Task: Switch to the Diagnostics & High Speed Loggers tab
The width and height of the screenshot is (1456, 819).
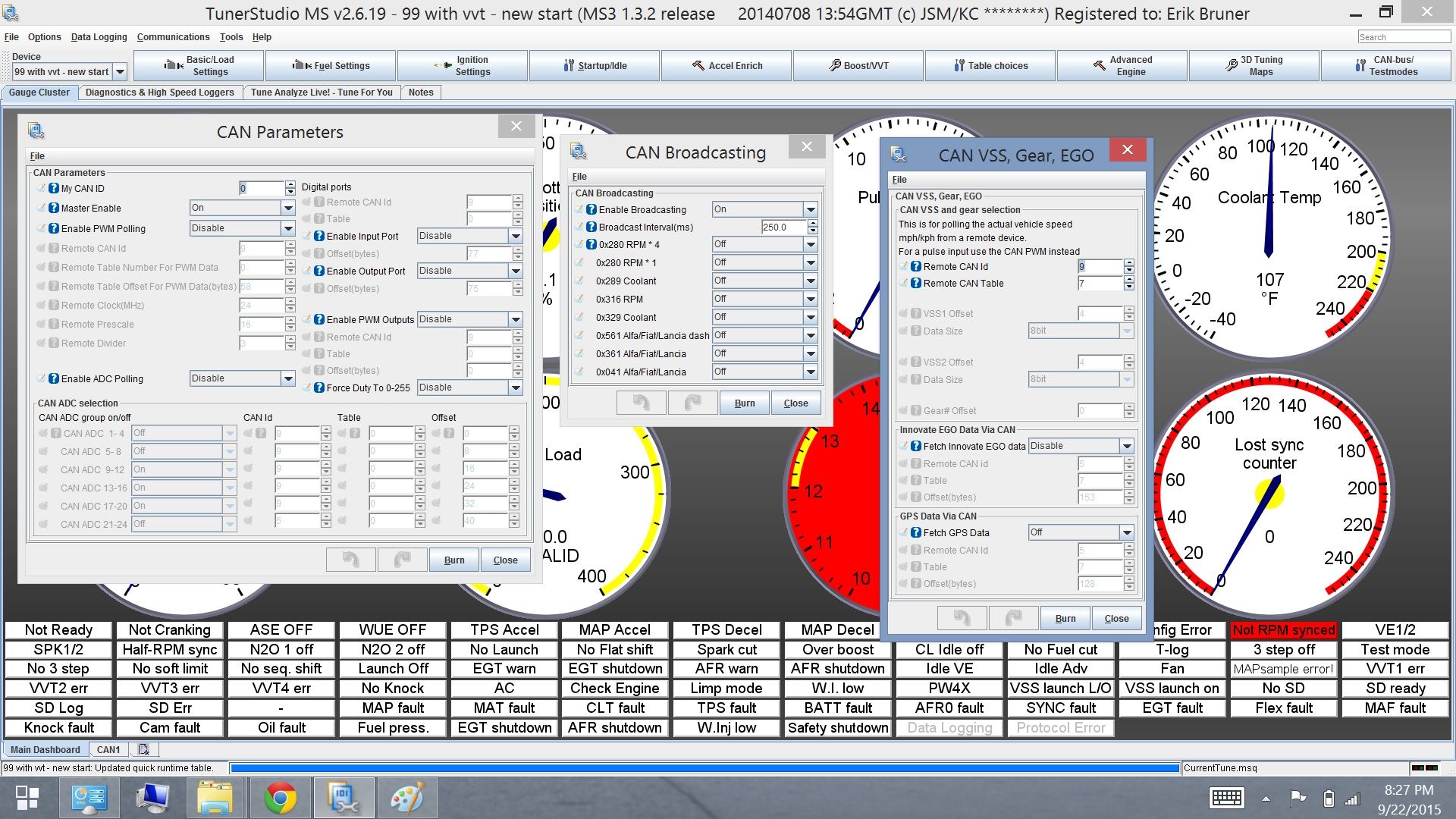Action: [x=159, y=93]
